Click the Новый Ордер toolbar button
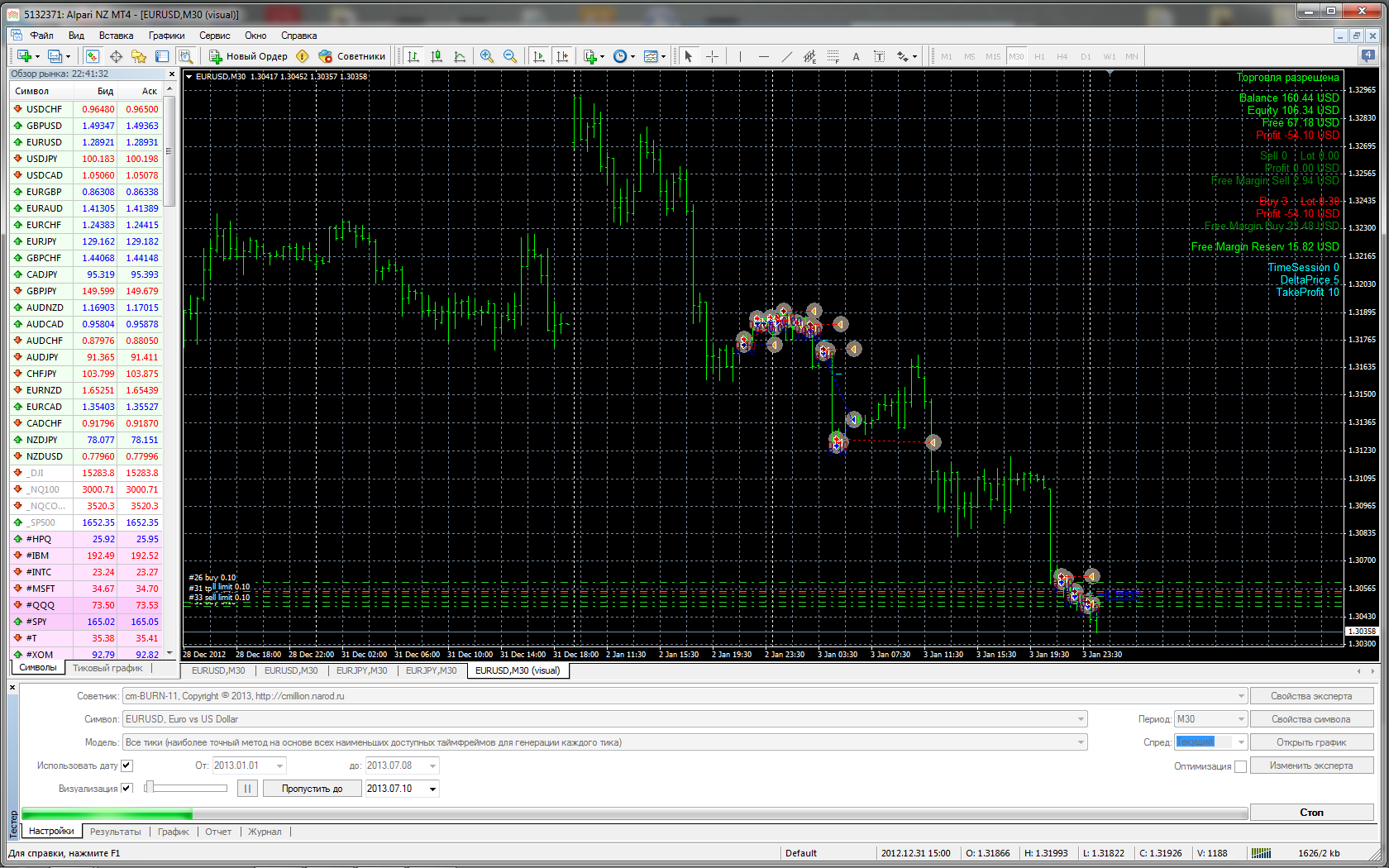Image resolution: width=1389 pixels, height=868 pixels. (x=248, y=56)
